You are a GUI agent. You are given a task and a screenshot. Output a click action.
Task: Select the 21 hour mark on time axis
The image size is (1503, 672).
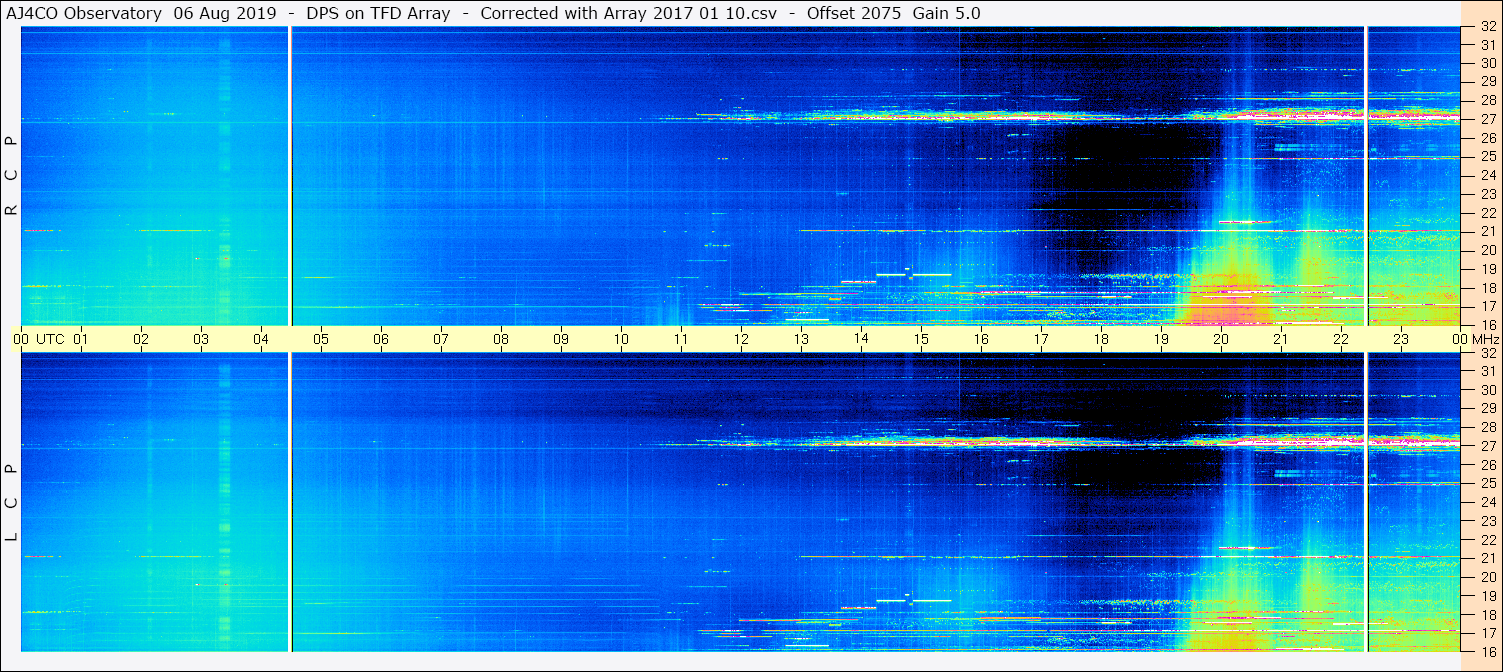click(x=1281, y=339)
